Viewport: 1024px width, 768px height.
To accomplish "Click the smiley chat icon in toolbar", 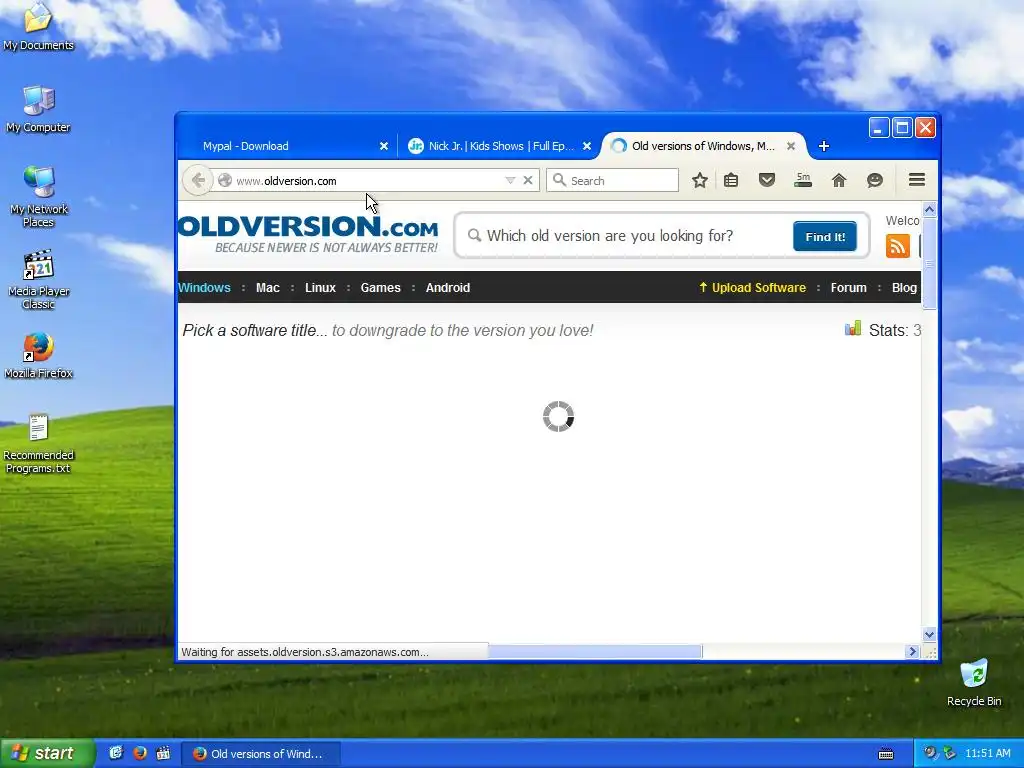I will 874,180.
